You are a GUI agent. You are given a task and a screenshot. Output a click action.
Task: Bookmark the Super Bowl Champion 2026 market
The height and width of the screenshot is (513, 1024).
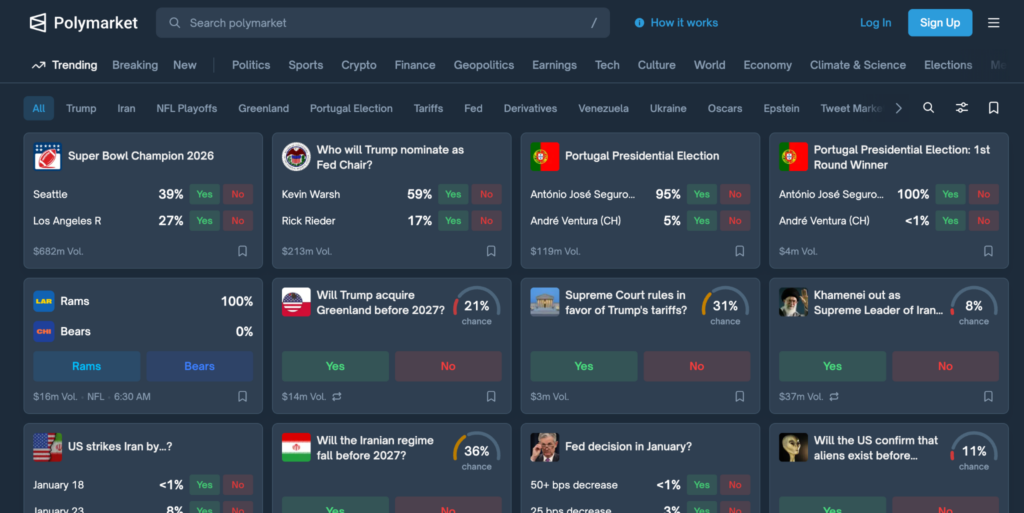[242, 252]
